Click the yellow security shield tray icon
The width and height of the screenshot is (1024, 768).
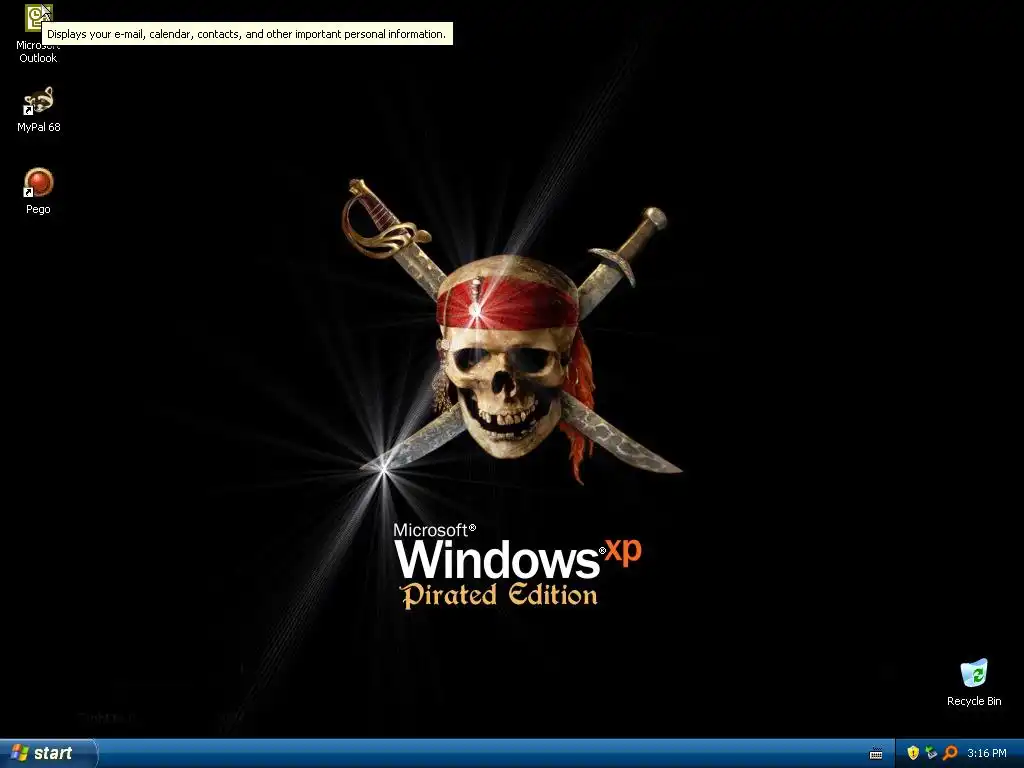pos(913,753)
